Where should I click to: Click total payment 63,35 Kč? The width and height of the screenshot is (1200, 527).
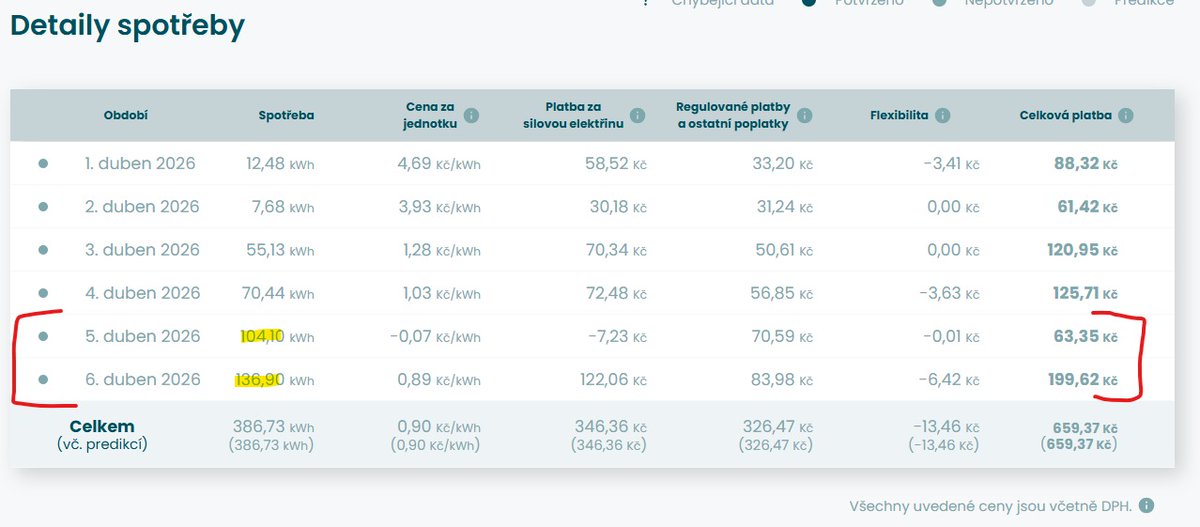[x=1085, y=337]
